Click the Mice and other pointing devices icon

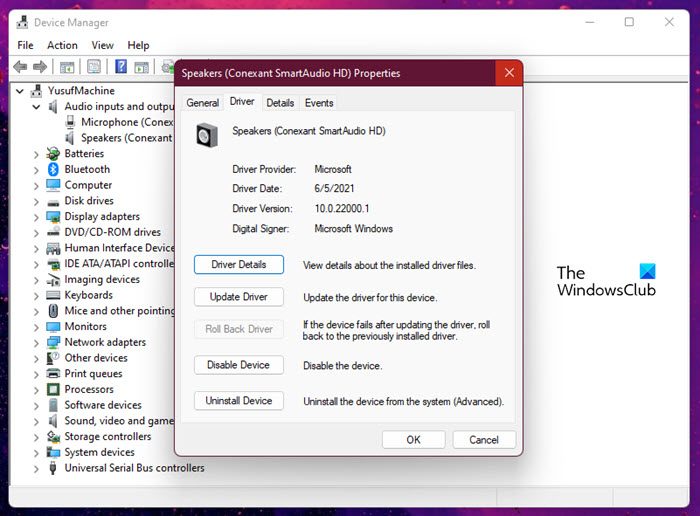pyautogui.click(x=53, y=311)
